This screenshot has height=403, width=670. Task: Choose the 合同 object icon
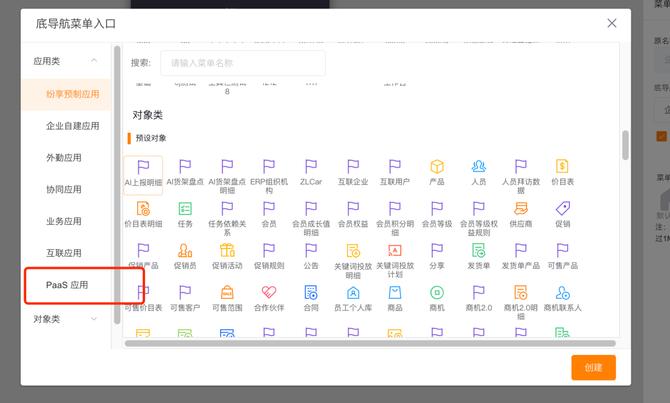point(311,293)
